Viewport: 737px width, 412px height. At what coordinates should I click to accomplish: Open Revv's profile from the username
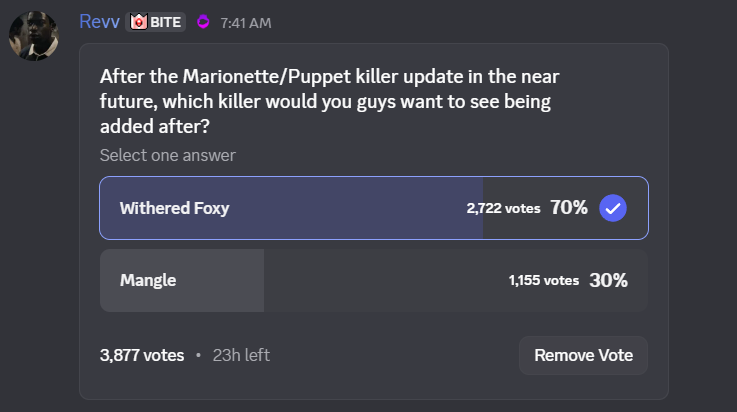coord(99,22)
